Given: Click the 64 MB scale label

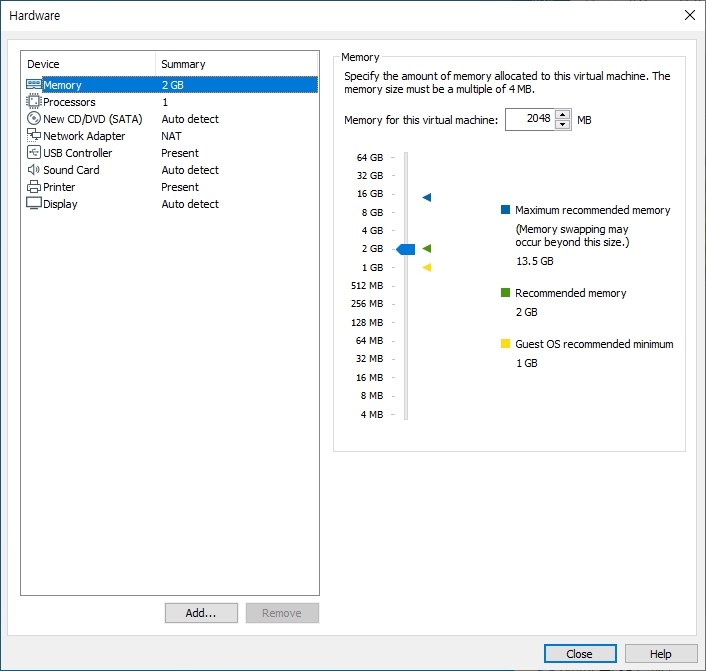Looking at the screenshot, I should point(369,340).
